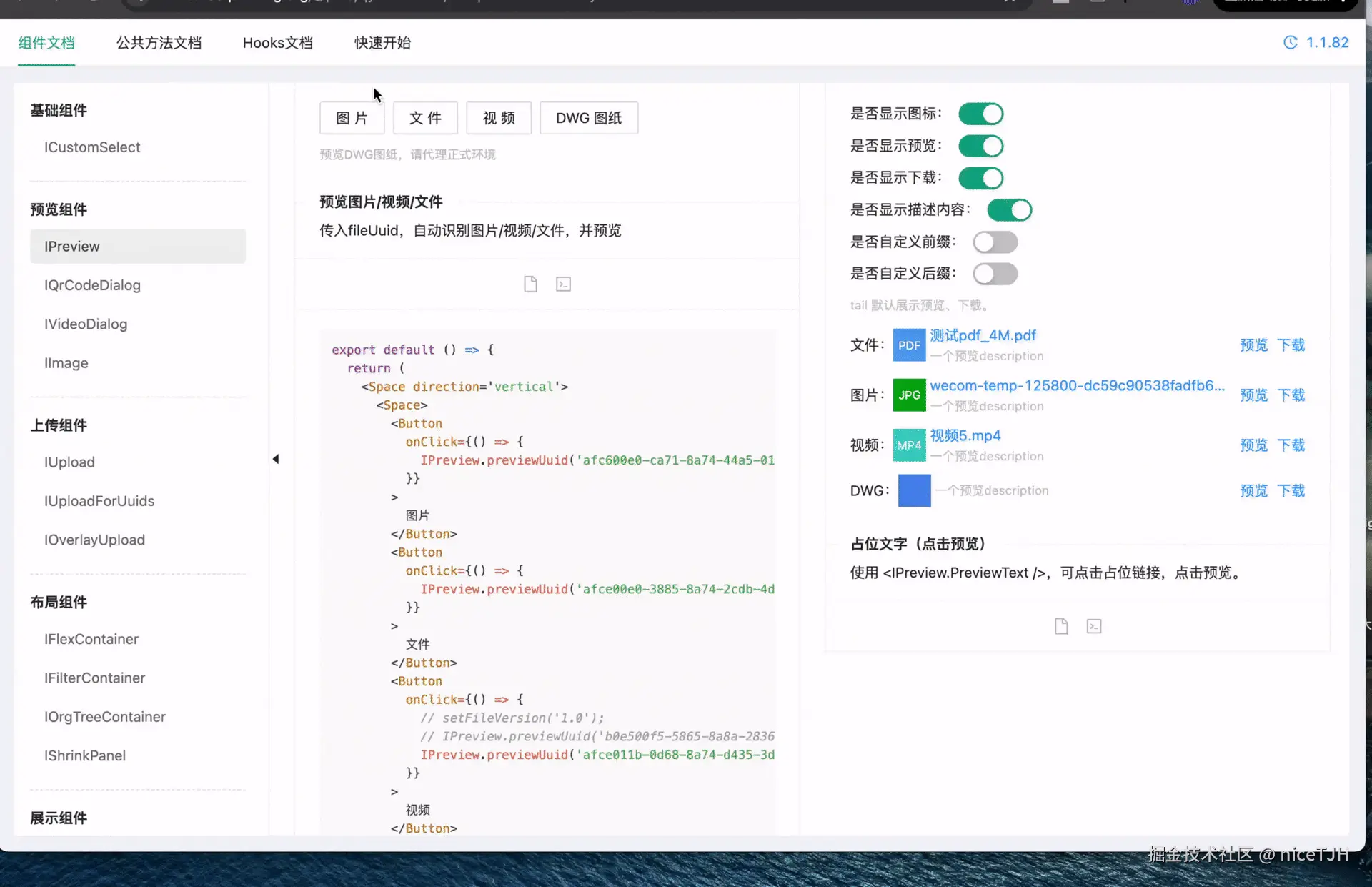Click the show code icon in the left demo
Image resolution: width=1372 pixels, height=887 pixels.
563,284
